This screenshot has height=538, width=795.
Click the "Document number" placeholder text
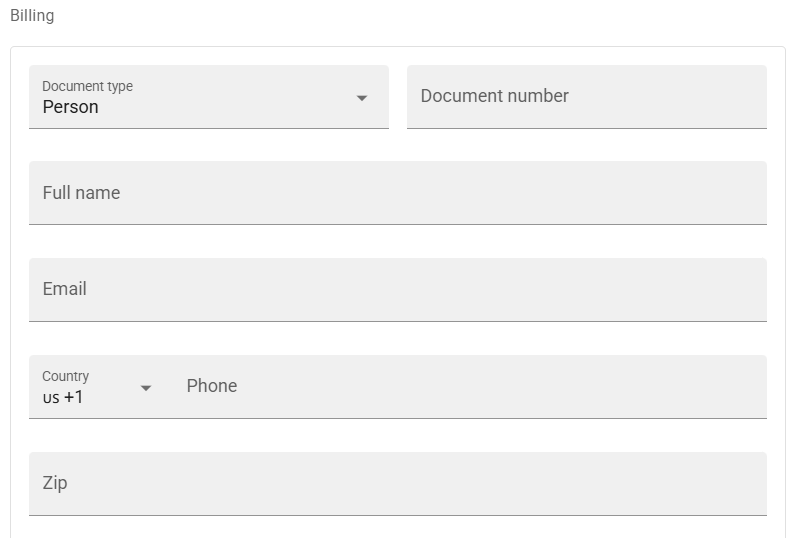pos(494,96)
